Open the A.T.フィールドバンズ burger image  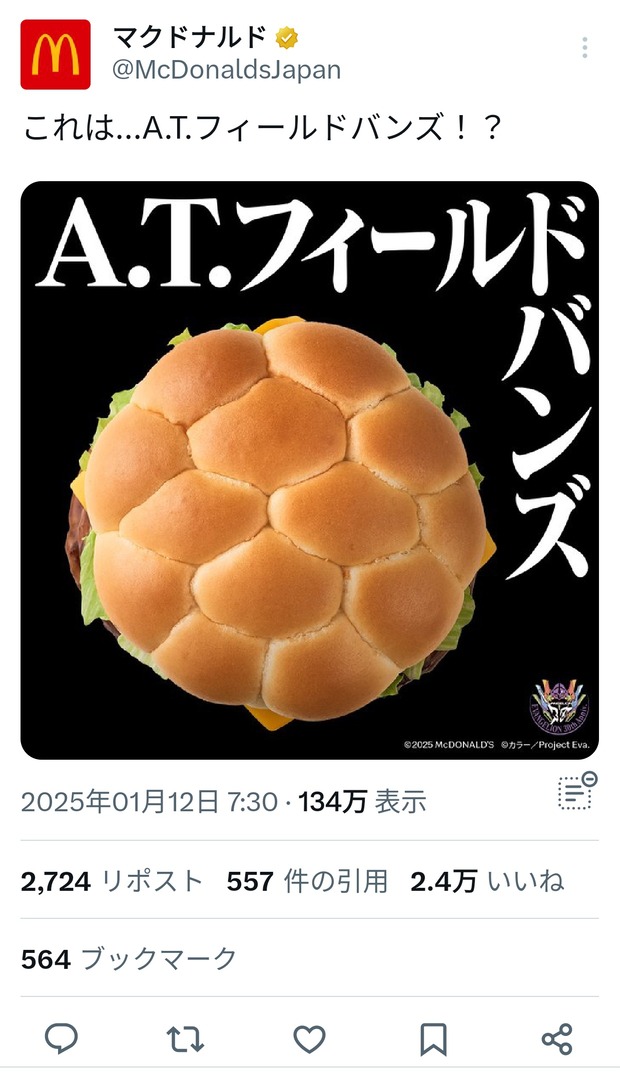pos(310,470)
